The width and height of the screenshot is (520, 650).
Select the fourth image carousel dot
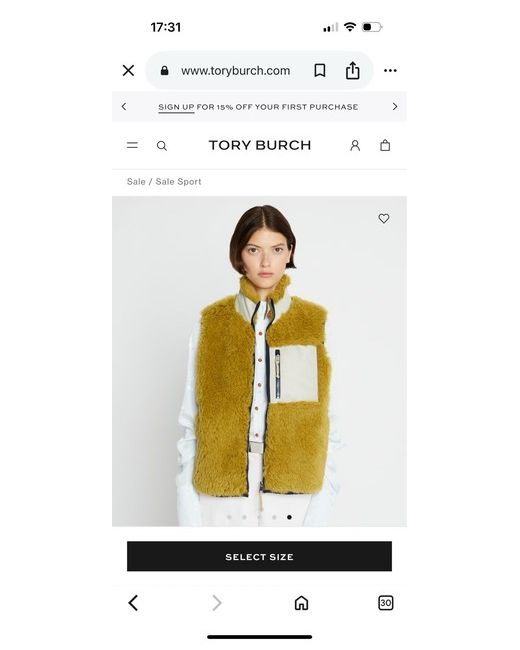pyautogui.click(x=274, y=517)
